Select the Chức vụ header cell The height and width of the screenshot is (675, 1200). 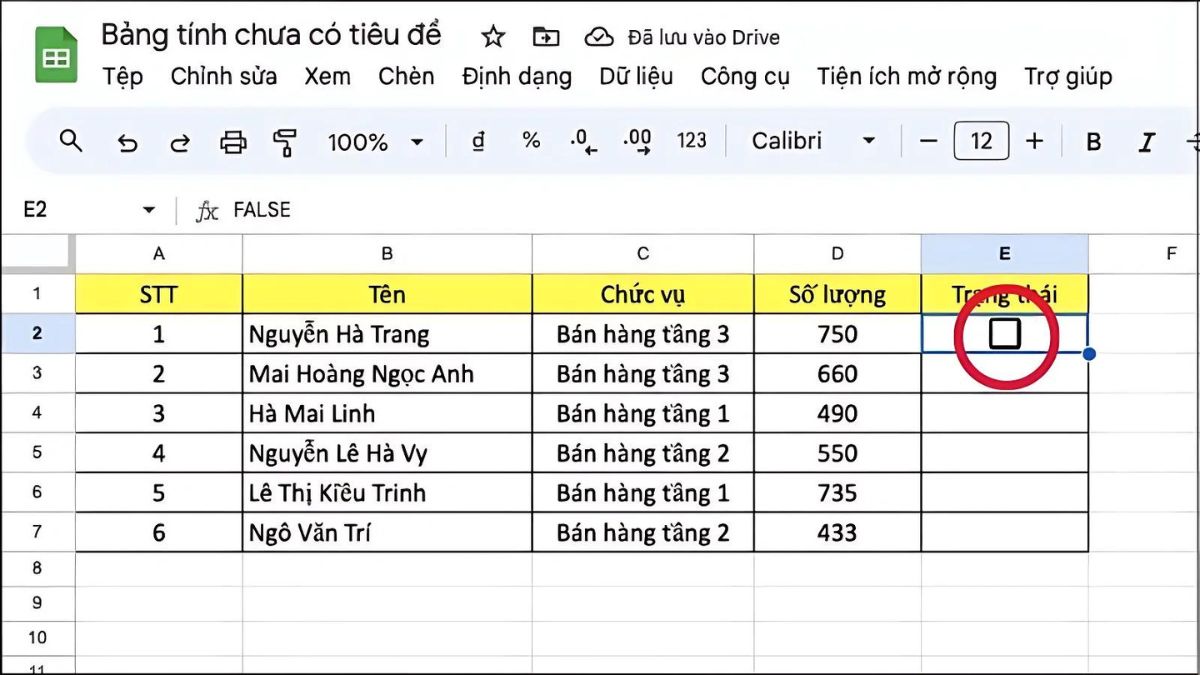click(643, 294)
